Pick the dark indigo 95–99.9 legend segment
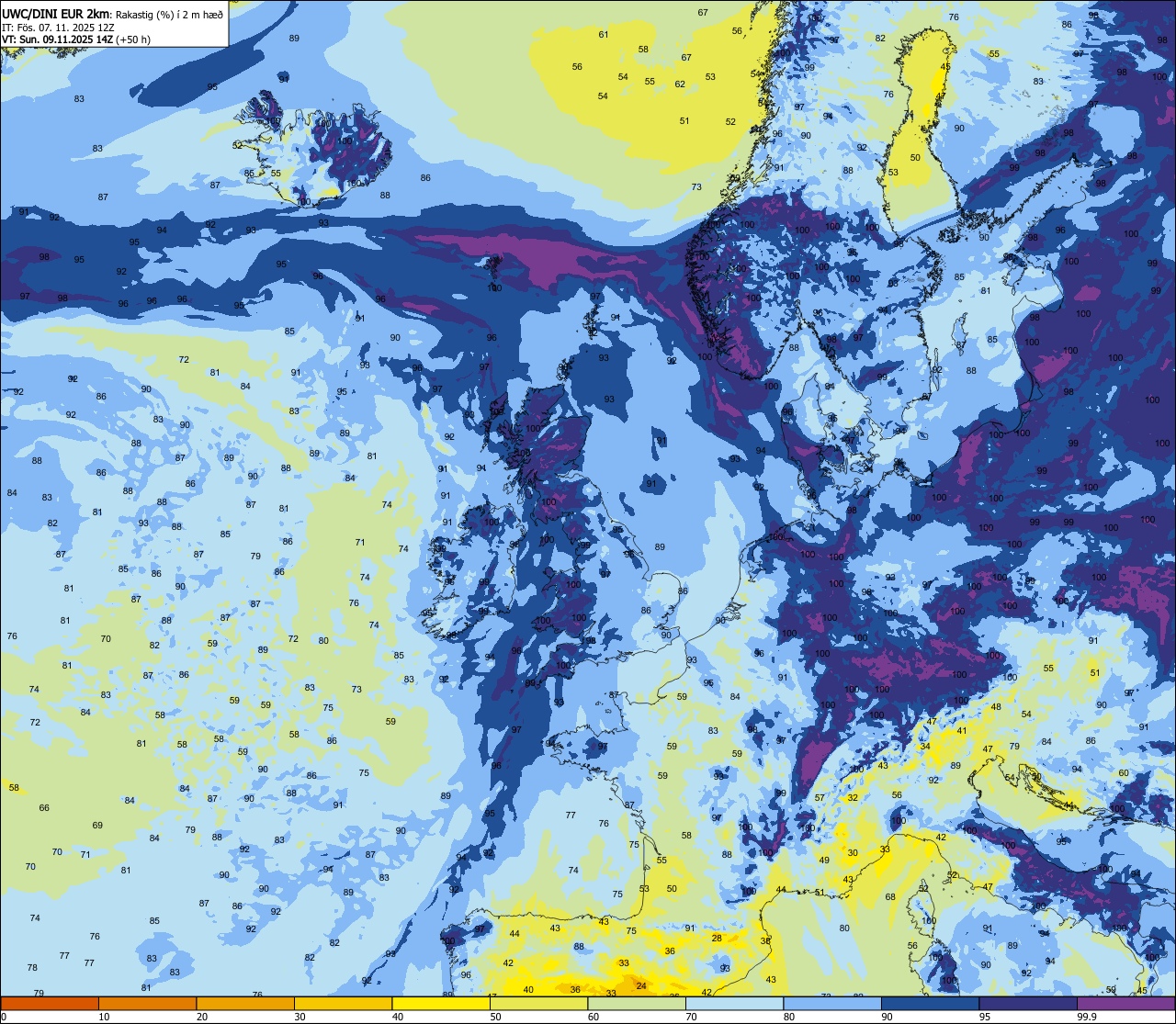Screen dimensions: 1176x1024 [x=1028, y=1003]
